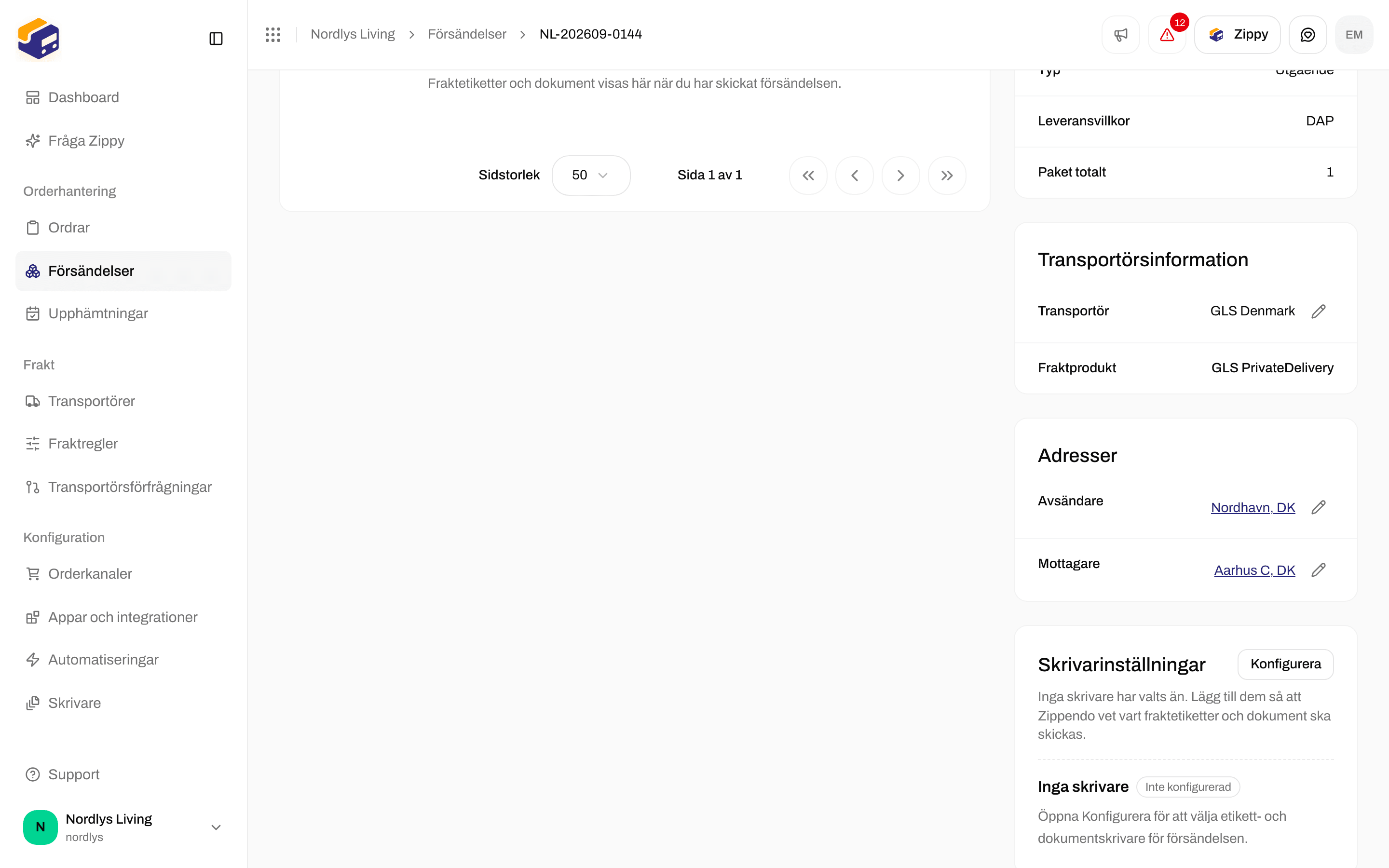The height and width of the screenshot is (868, 1389).
Task: Edit the Mottagare address pencil
Action: 1319,570
